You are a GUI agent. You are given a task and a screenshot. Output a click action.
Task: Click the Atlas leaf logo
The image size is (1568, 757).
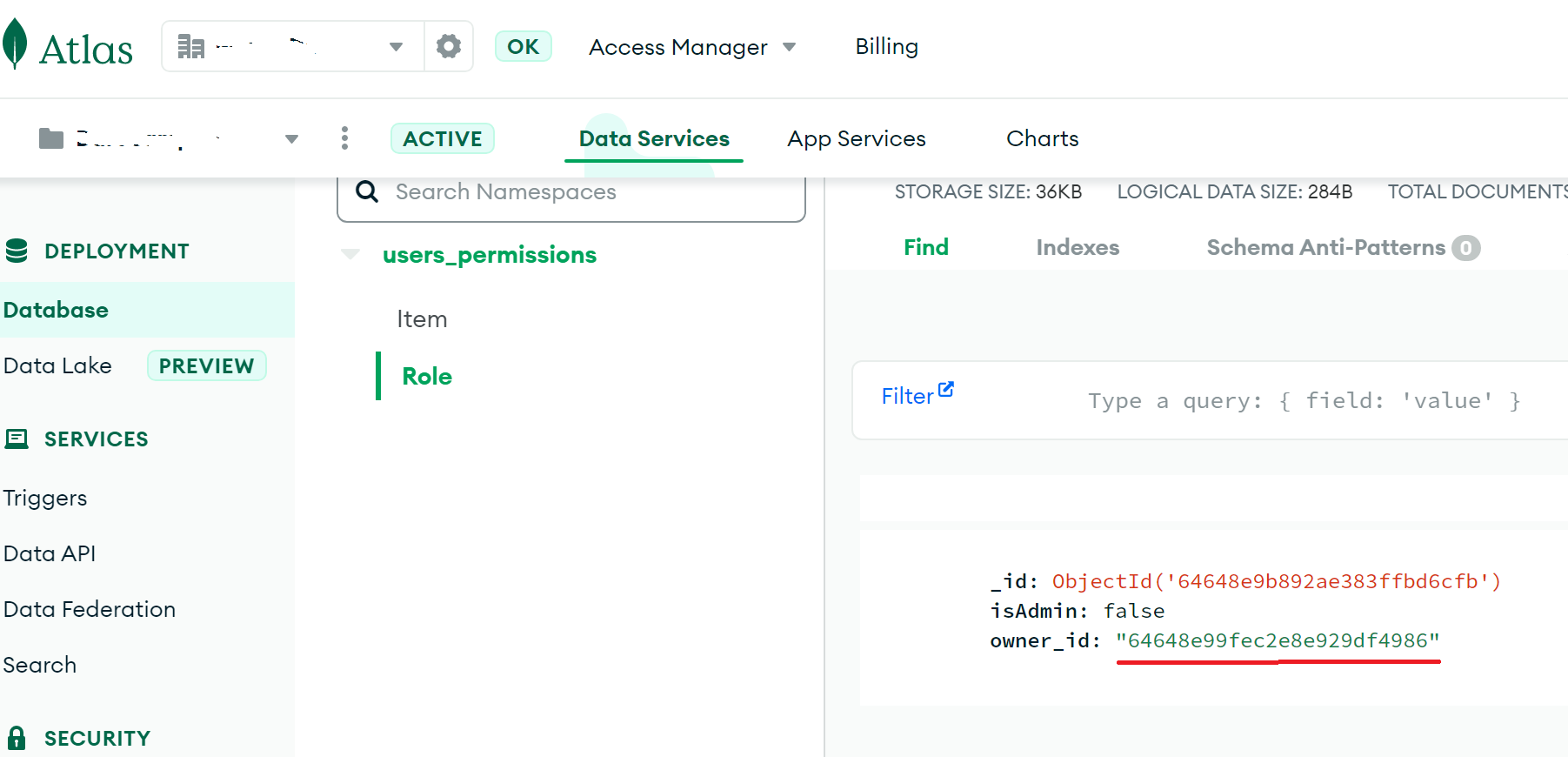coord(15,44)
